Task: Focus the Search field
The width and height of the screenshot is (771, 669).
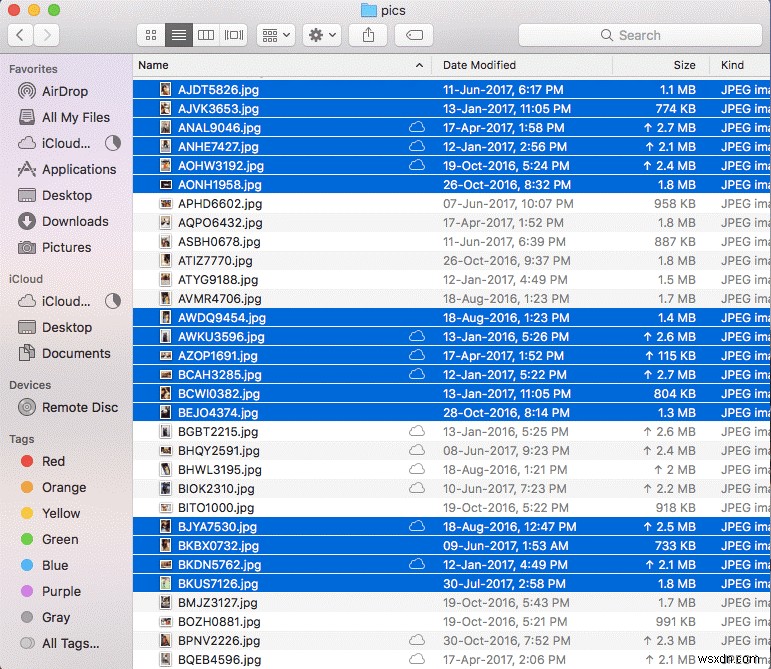Action: point(640,35)
